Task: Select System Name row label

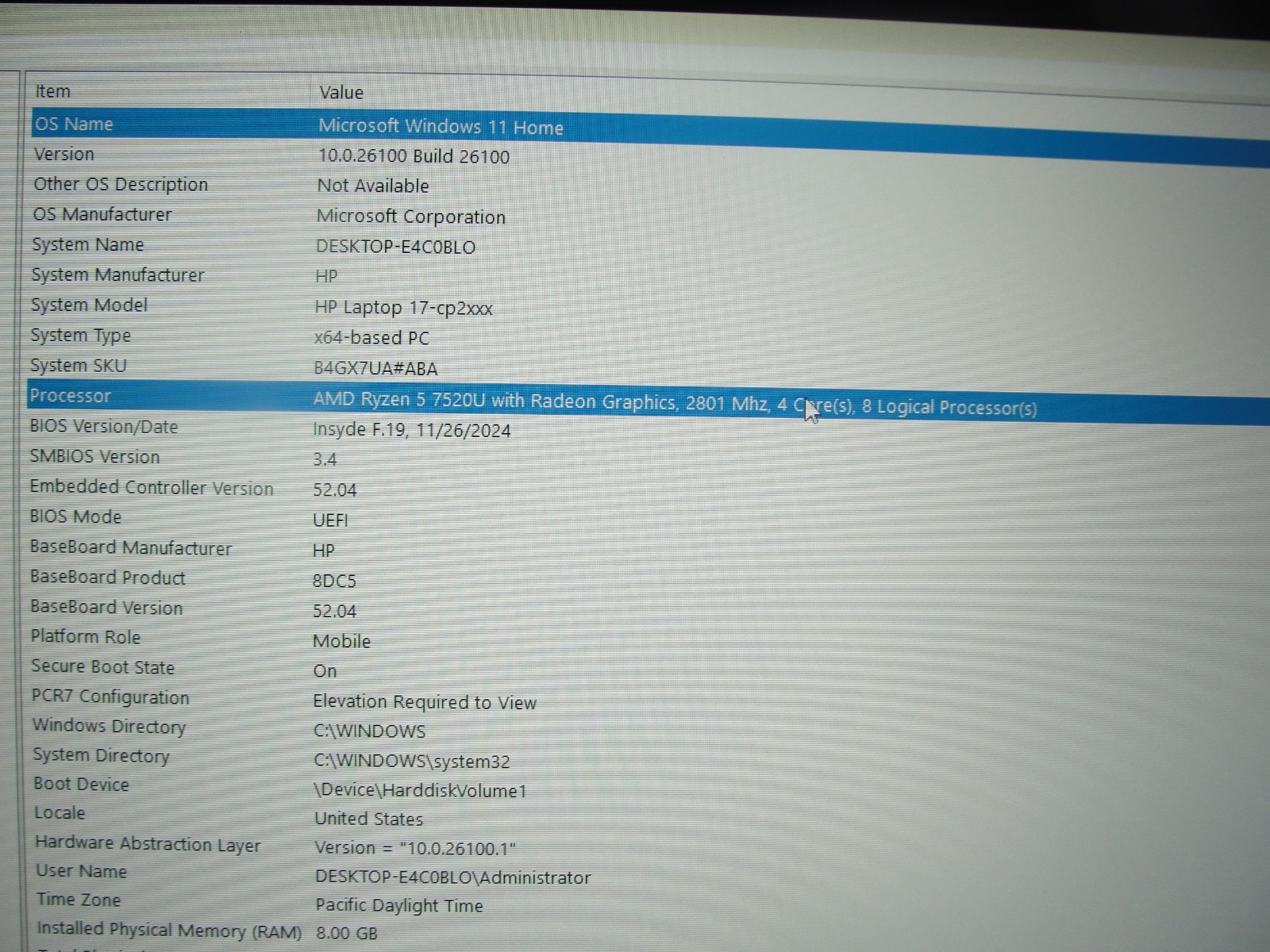Action: pyautogui.click(x=87, y=244)
